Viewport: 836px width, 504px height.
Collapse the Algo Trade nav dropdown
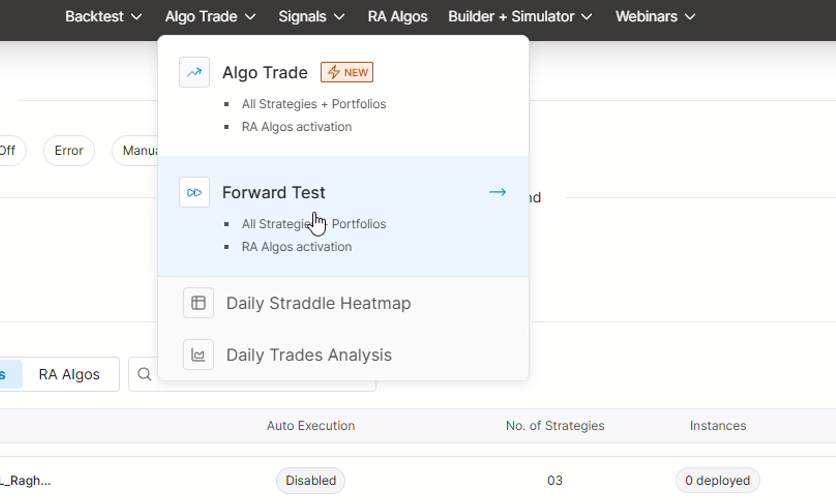(210, 16)
